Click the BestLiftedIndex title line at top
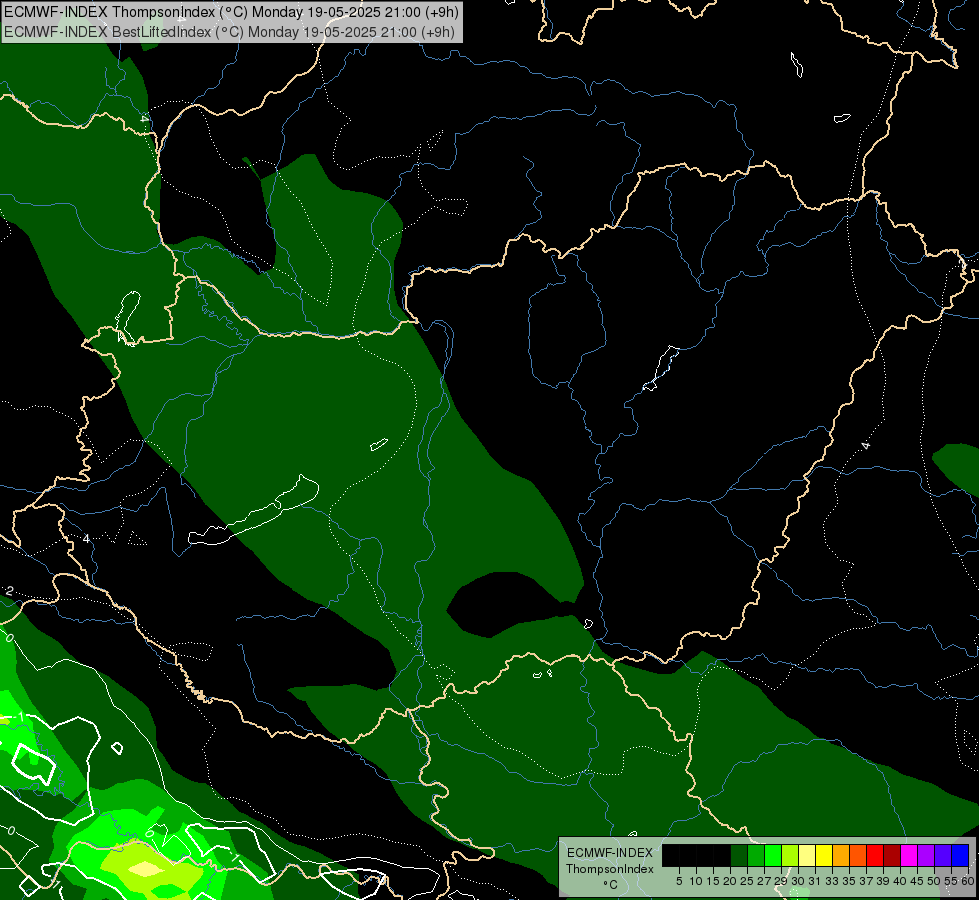 229,31
